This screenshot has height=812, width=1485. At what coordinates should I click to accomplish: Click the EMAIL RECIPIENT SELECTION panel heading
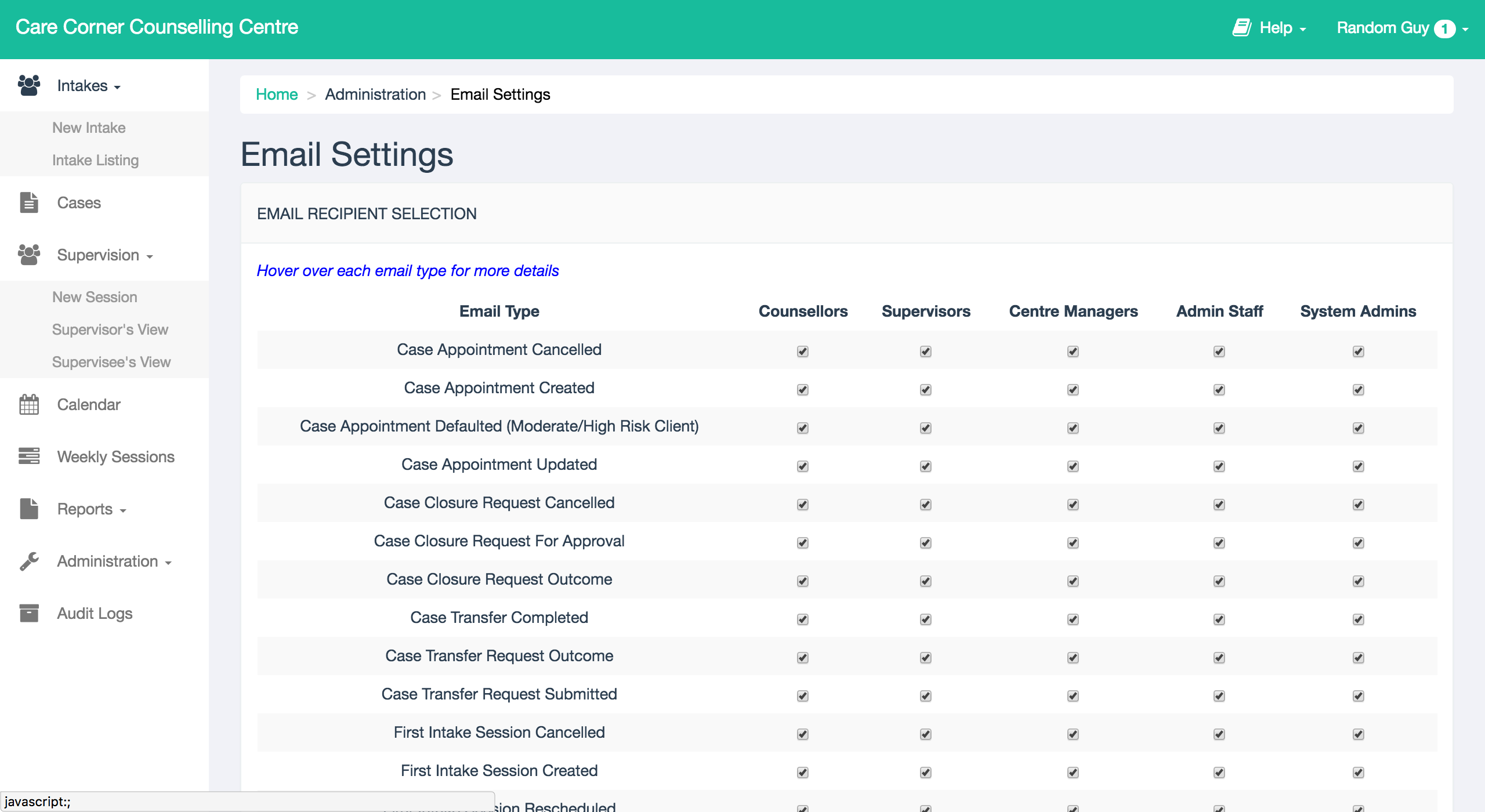pyautogui.click(x=367, y=214)
